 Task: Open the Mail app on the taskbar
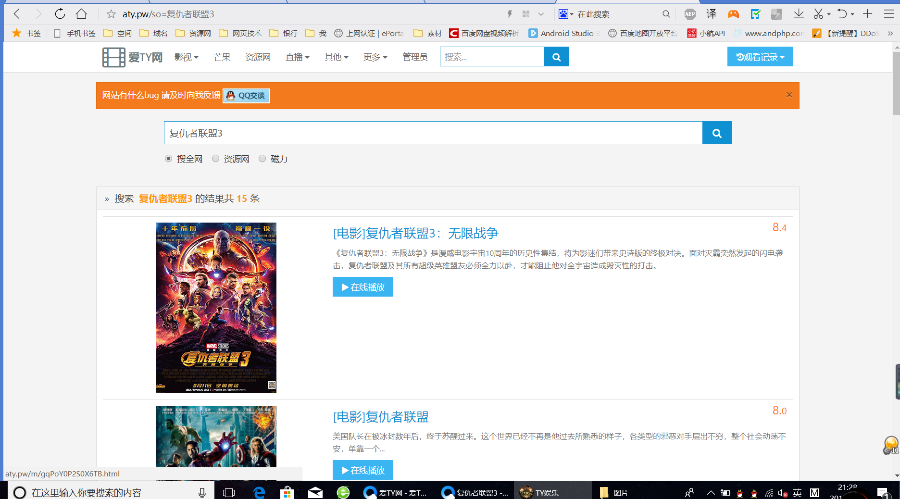pos(315,492)
